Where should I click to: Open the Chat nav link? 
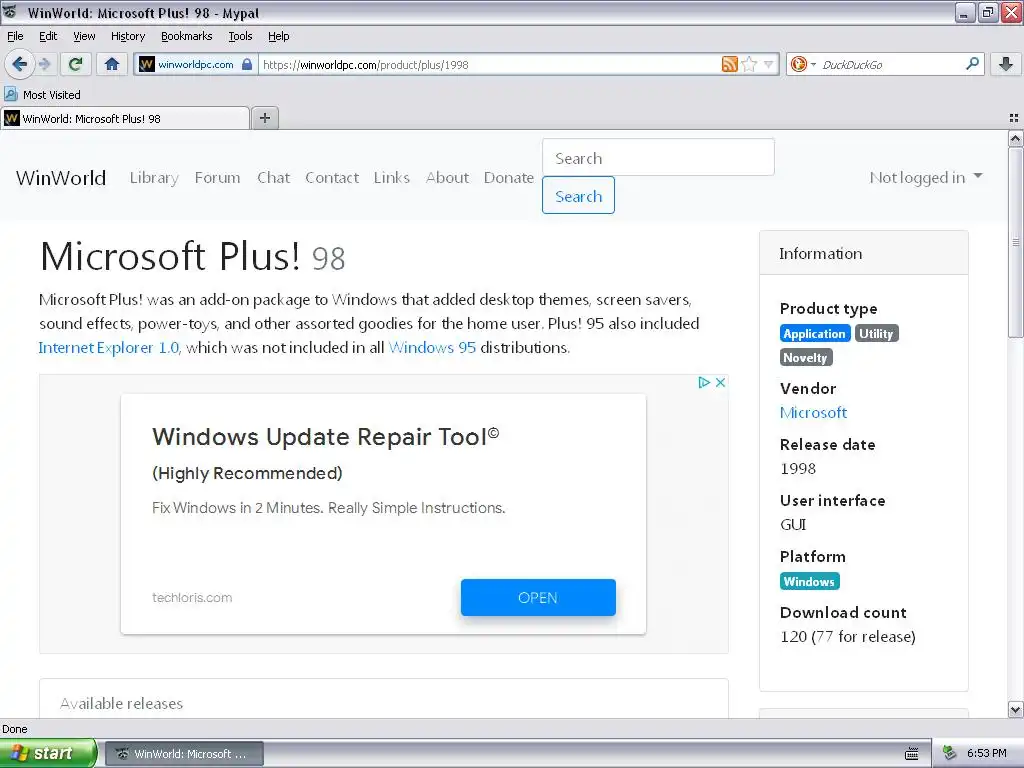pyautogui.click(x=273, y=178)
